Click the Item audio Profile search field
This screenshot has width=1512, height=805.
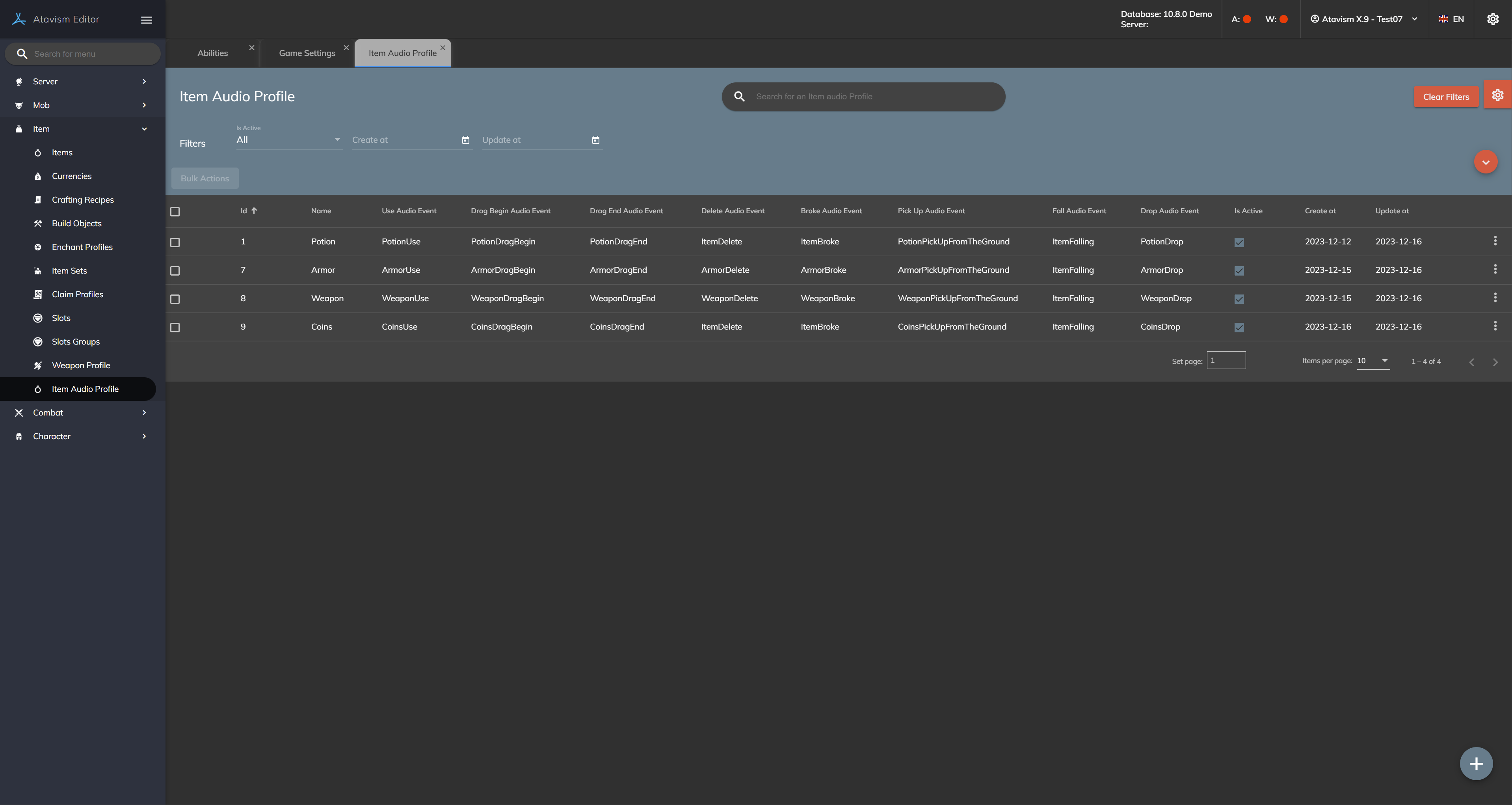coord(863,96)
